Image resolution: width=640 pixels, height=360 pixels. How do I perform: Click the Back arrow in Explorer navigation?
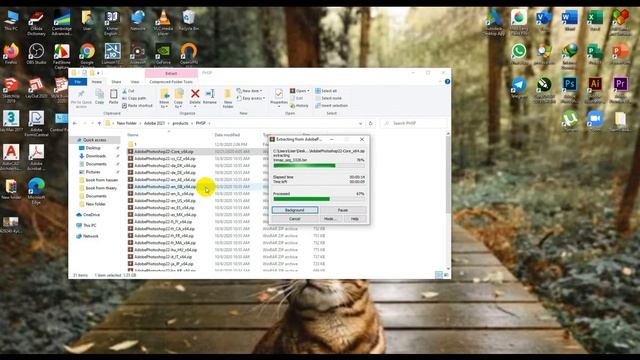75,123
